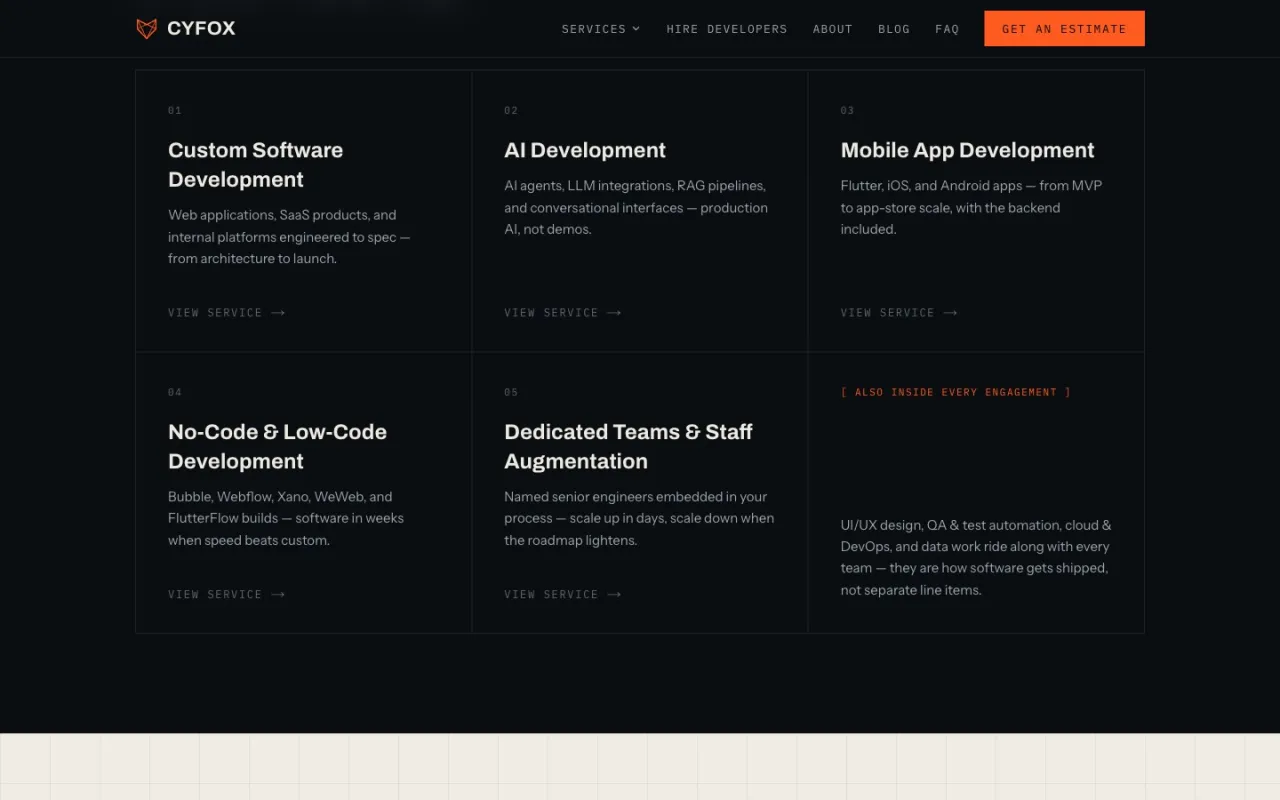Screen dimensions: 1280x800
Task: Open Dedicated Teams & Staff Augmentation heading
Action: click(628, 447)
